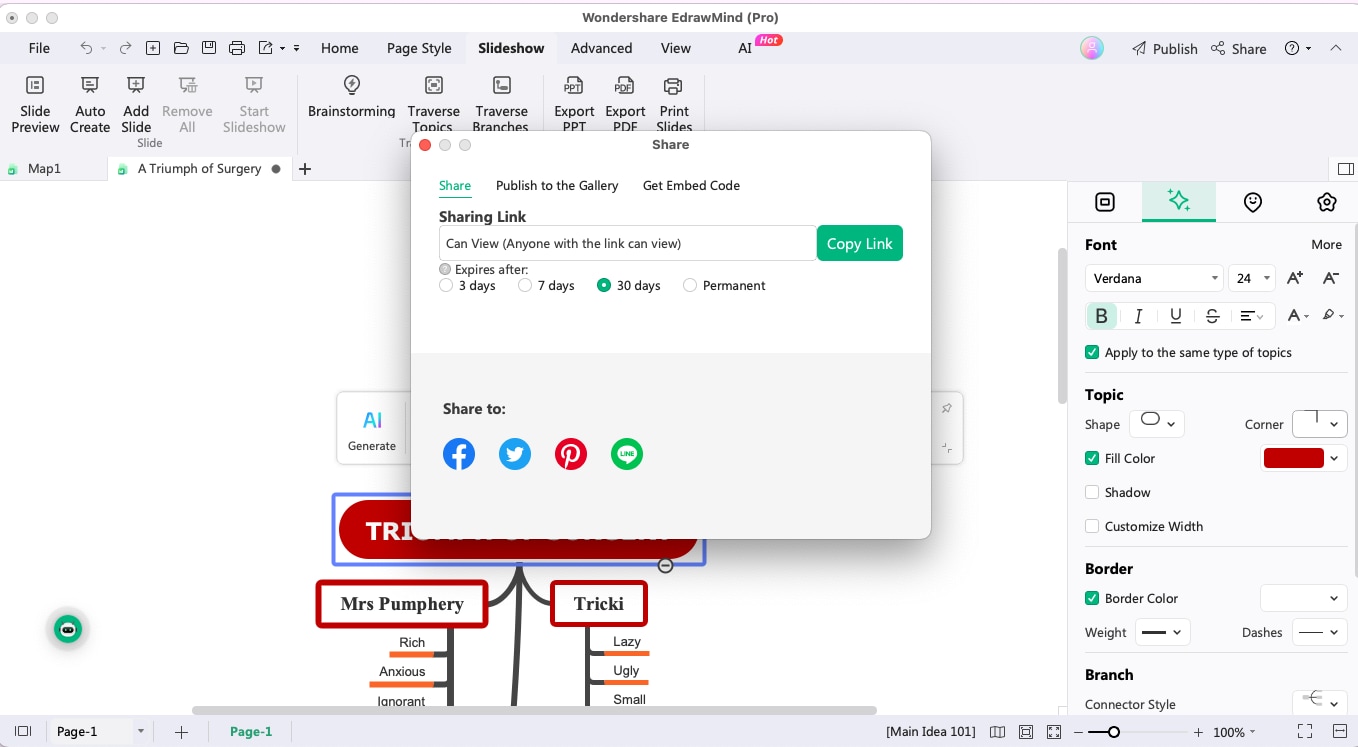Click More in the Font section
Viewport: 1358px width, 747px height.
pos(1327,244)
